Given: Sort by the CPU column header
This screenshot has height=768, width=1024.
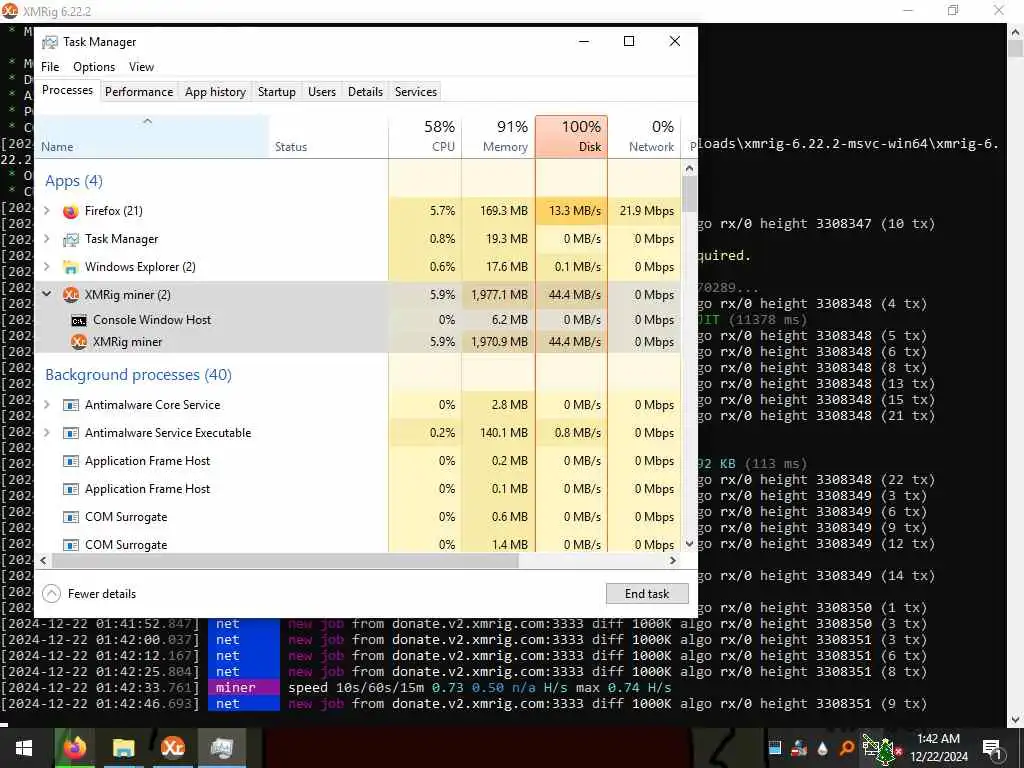Looking at the screenshot, I should coord(425,137).
